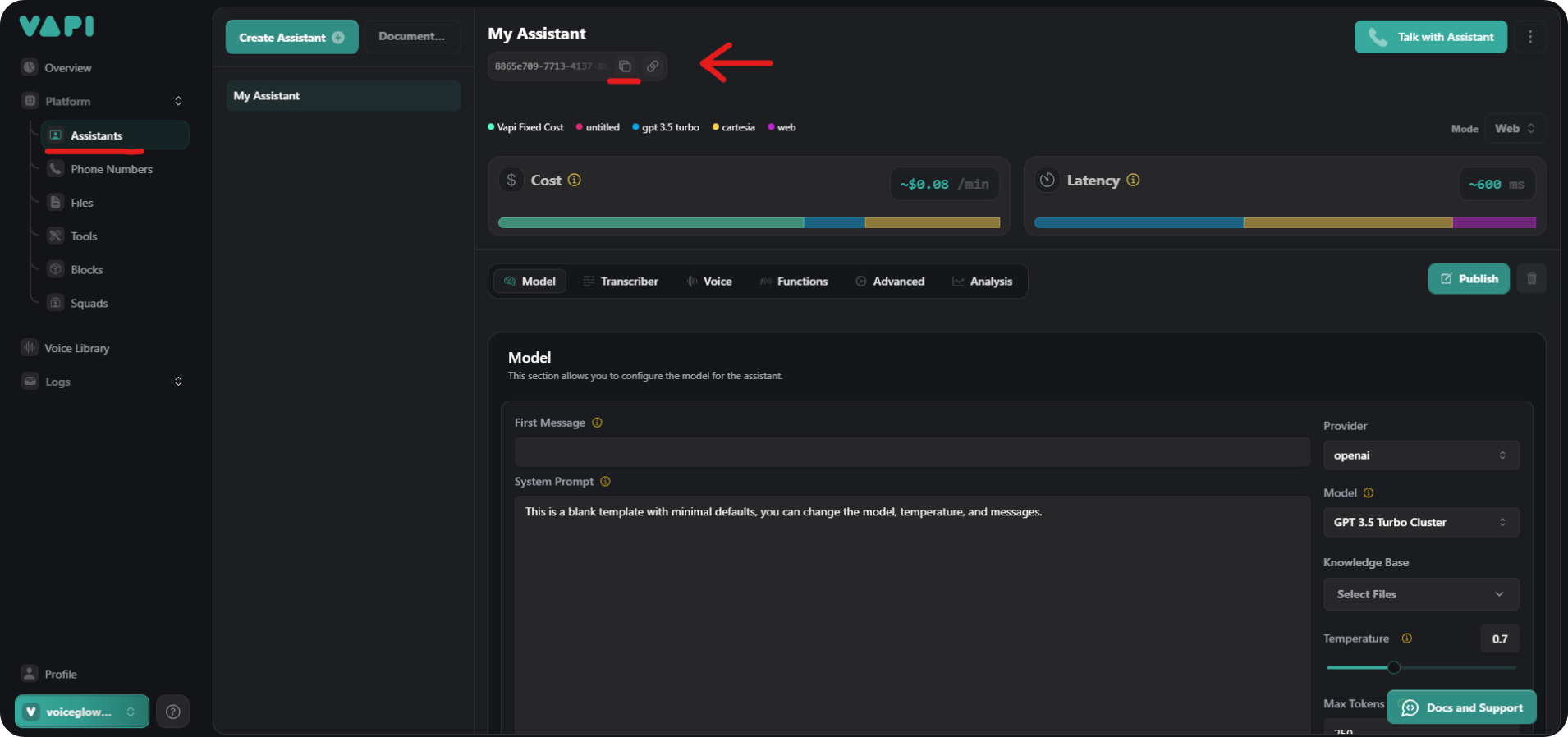Image resolution: width=1568 pixels, height=737 pixels.
Task: Click the ~600 ms latency value
Action: (1497, 184)
